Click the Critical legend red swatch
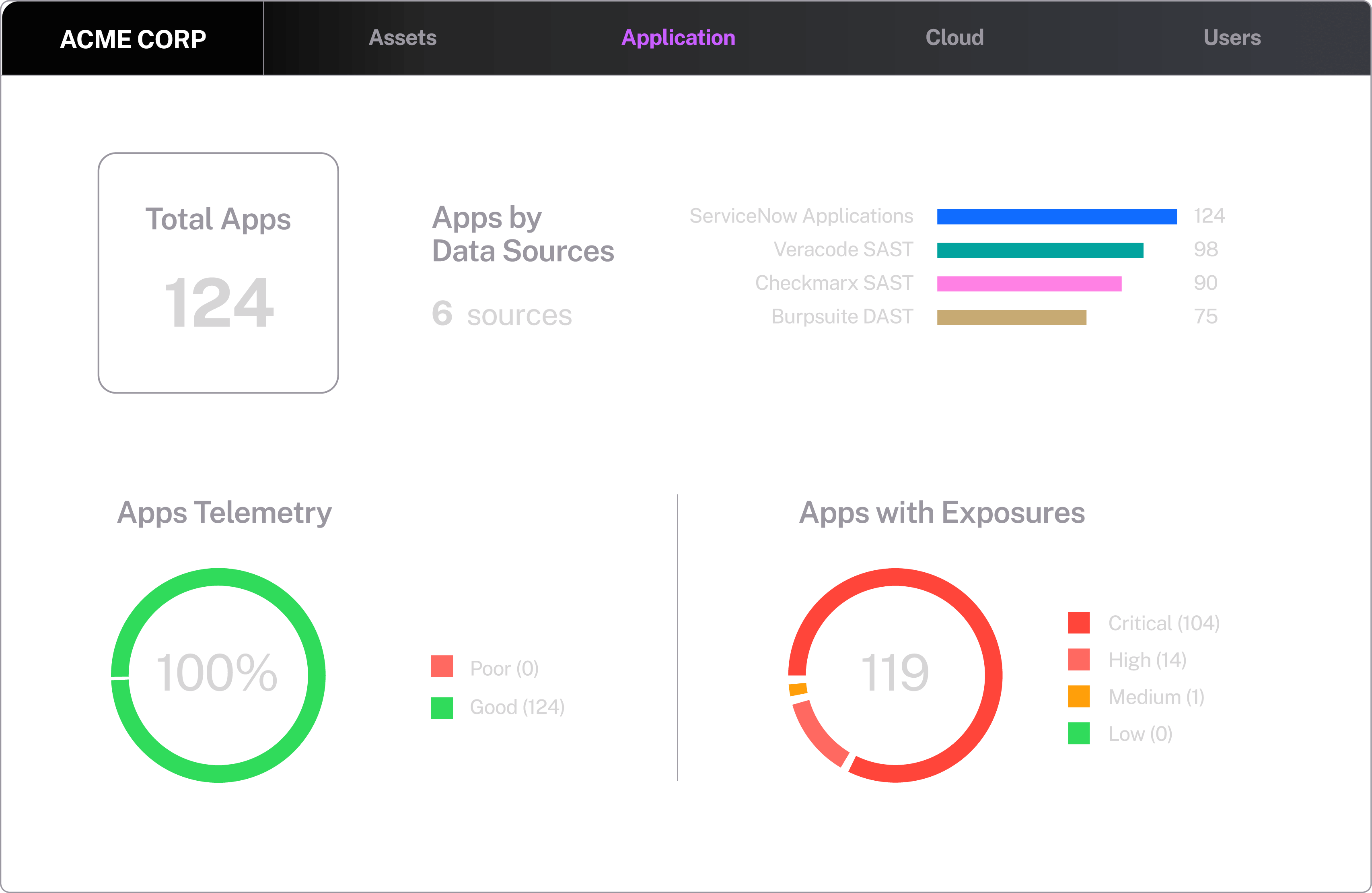This screenshot has width=1372, height=893. click(1079, 623)
